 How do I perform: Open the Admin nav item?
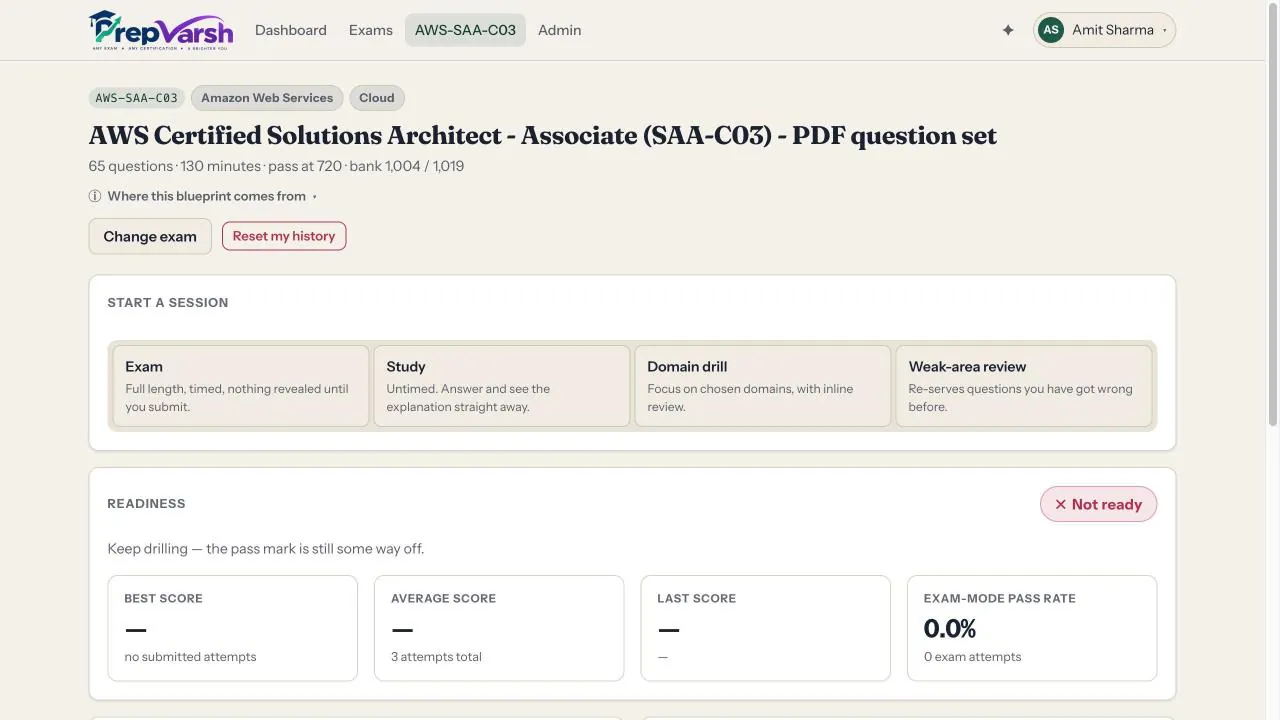[560, 30]
